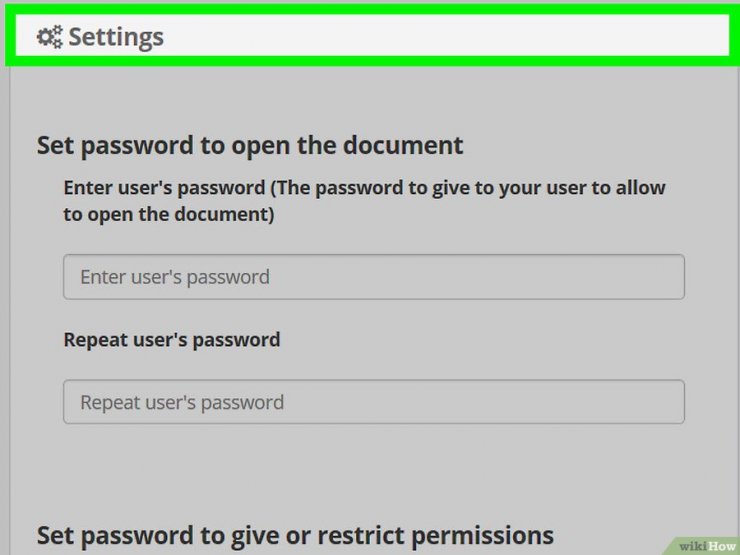Click the large cog in the Settings icon

tap(45, 37)
